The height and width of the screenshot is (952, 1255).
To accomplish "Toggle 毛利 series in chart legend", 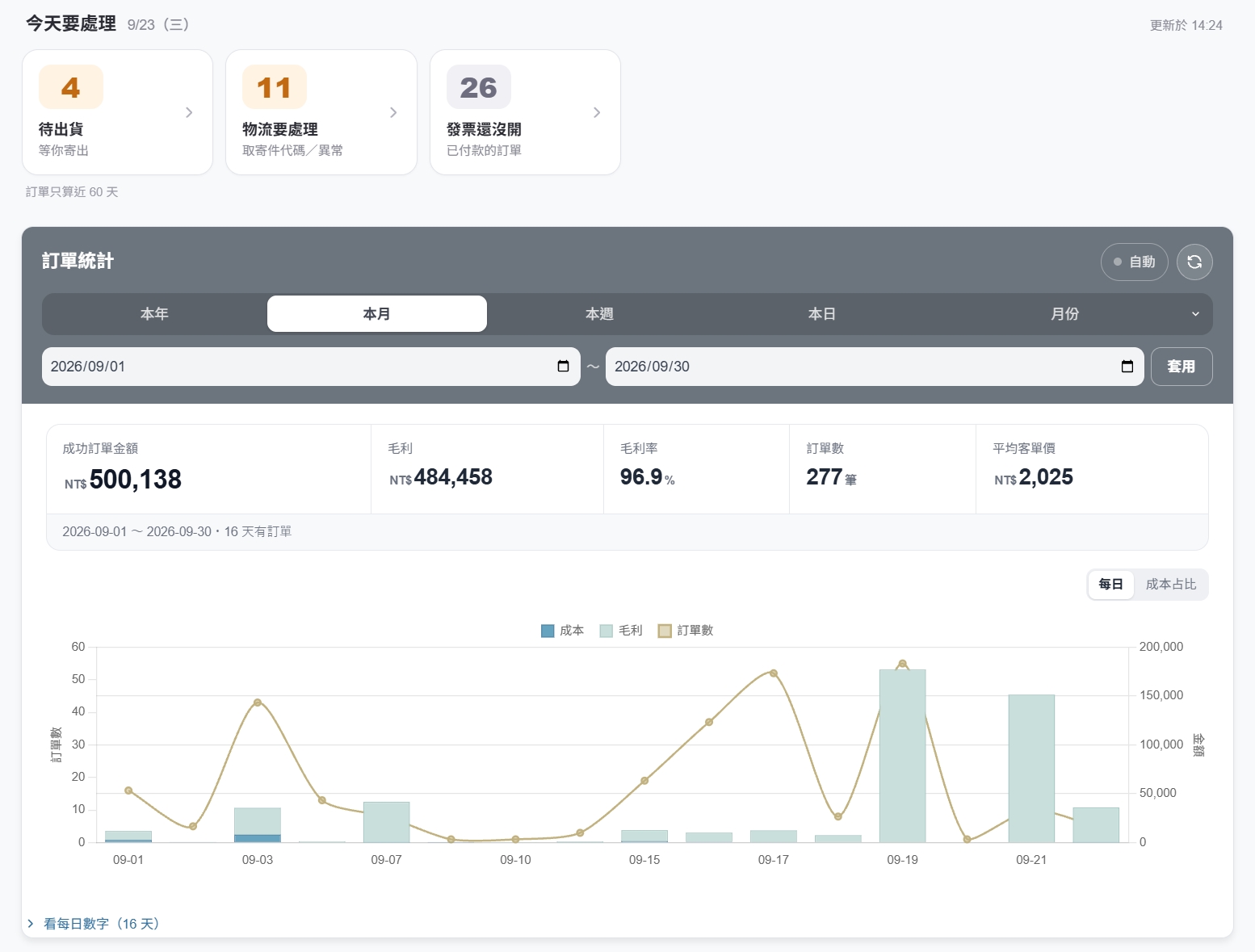I will (x=621, y=631).
